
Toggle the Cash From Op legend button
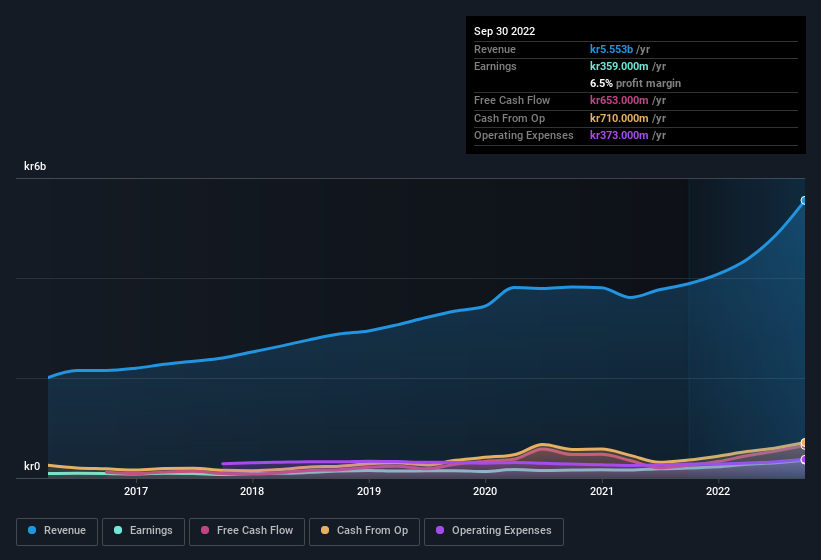[364, 531]
